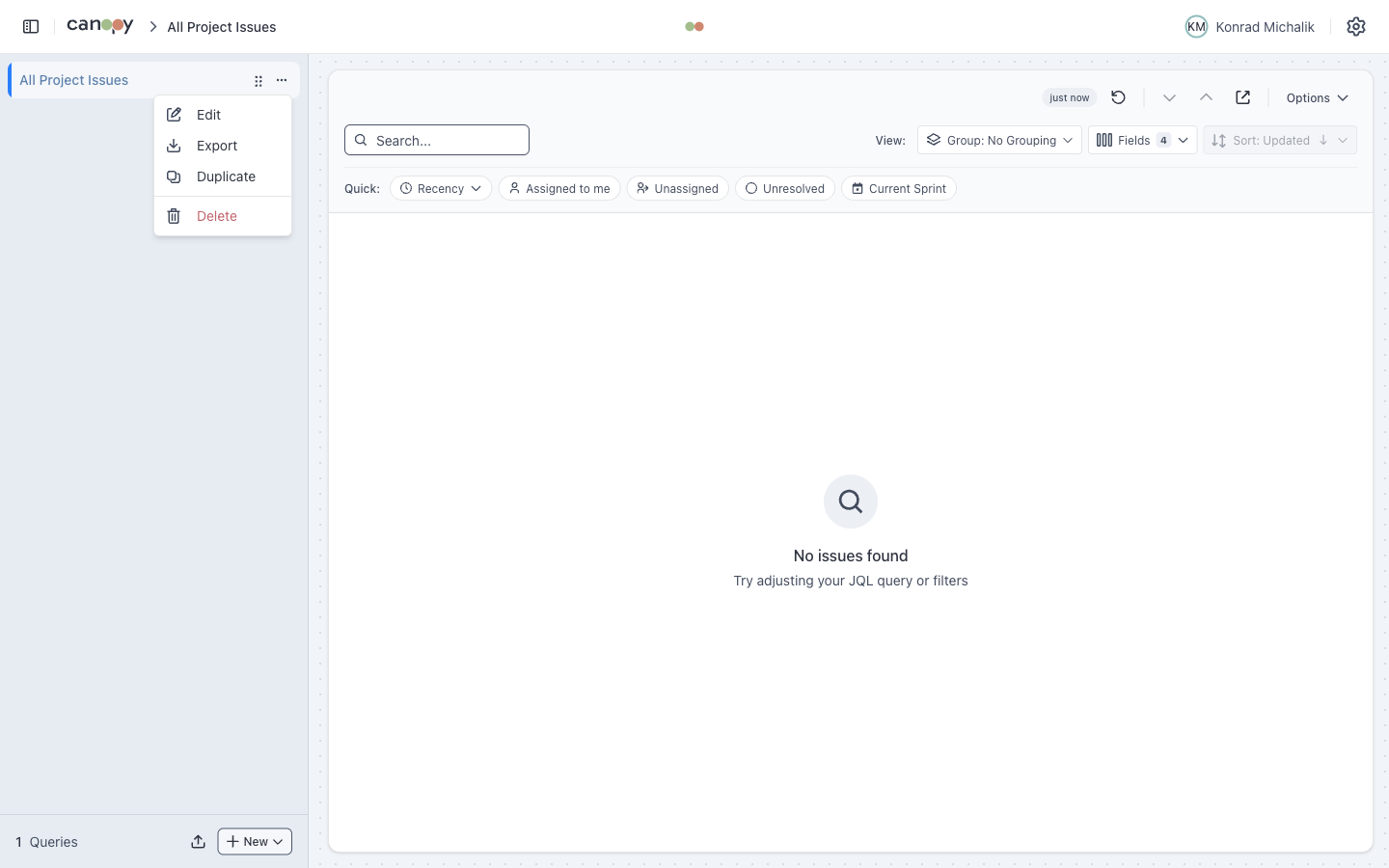Viewport: 1389px width, 868px height.
Task: Grab the drag handle beside All Project Issues
Action: pyautogui.click(x=259, y=81)
